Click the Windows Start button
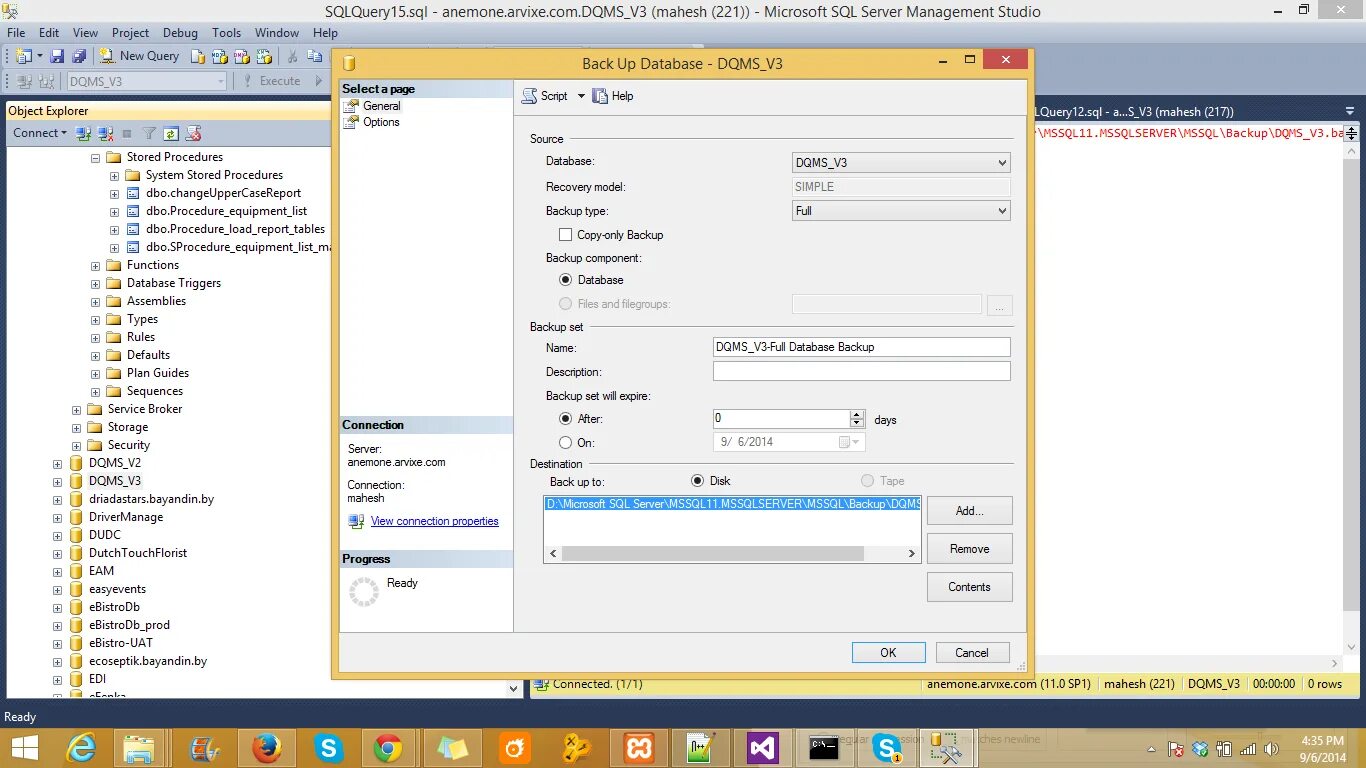This screenshot has height=768, width=1366. click(24, 747)
